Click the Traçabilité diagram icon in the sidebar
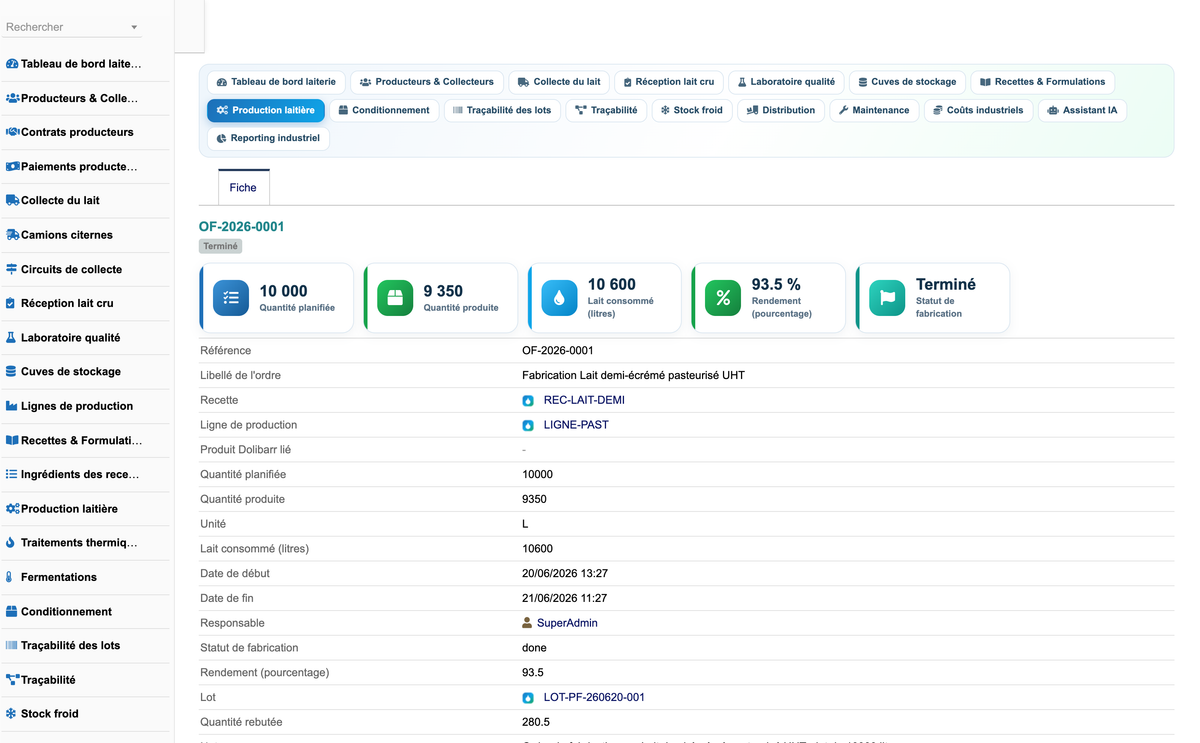This screenshot has width=1200, height=743. coord(12,680)
